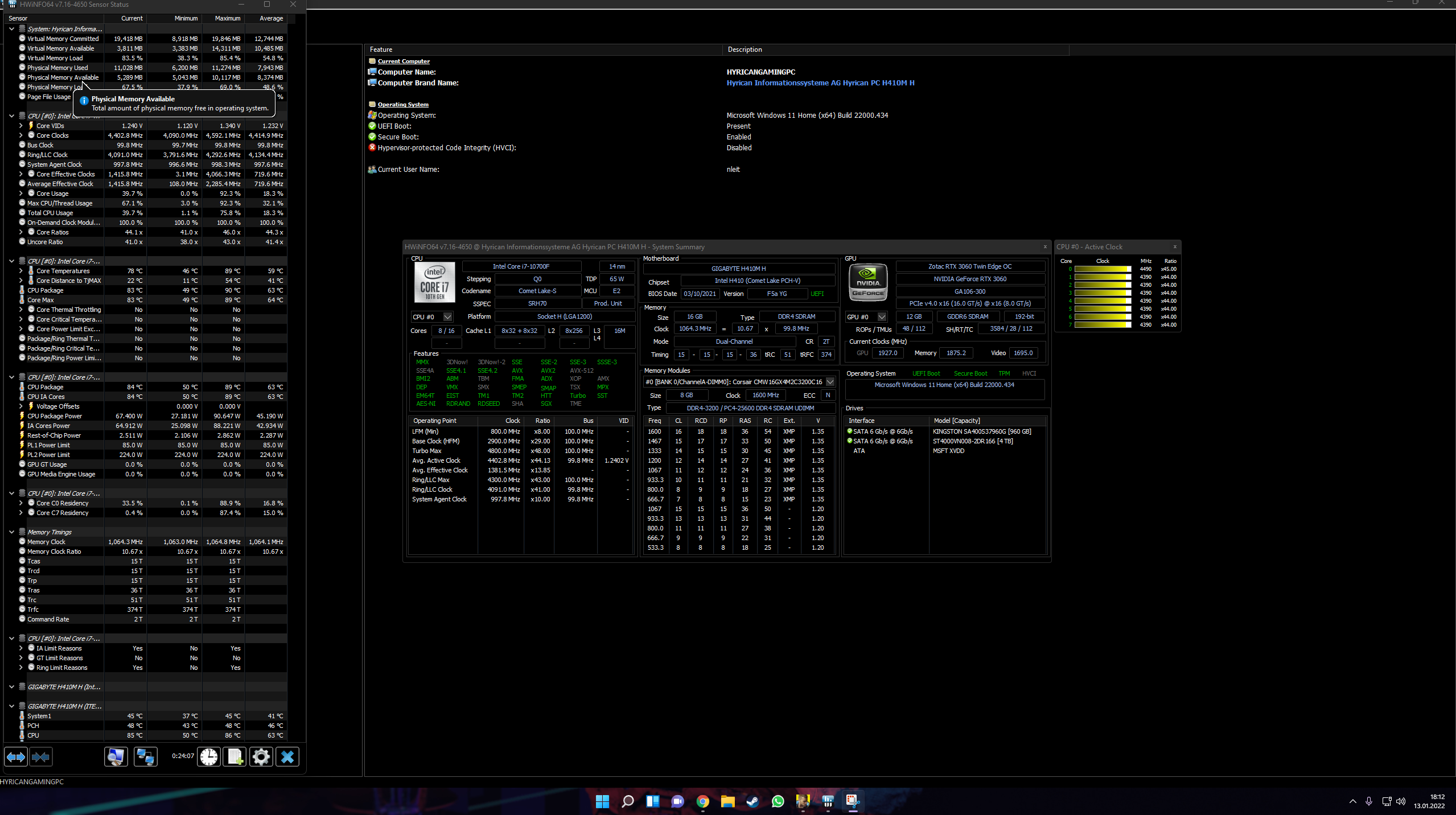Open the GPU #0 selector dropdown
The width and height of the screenshot is (1456, 815).
(882, 317)
